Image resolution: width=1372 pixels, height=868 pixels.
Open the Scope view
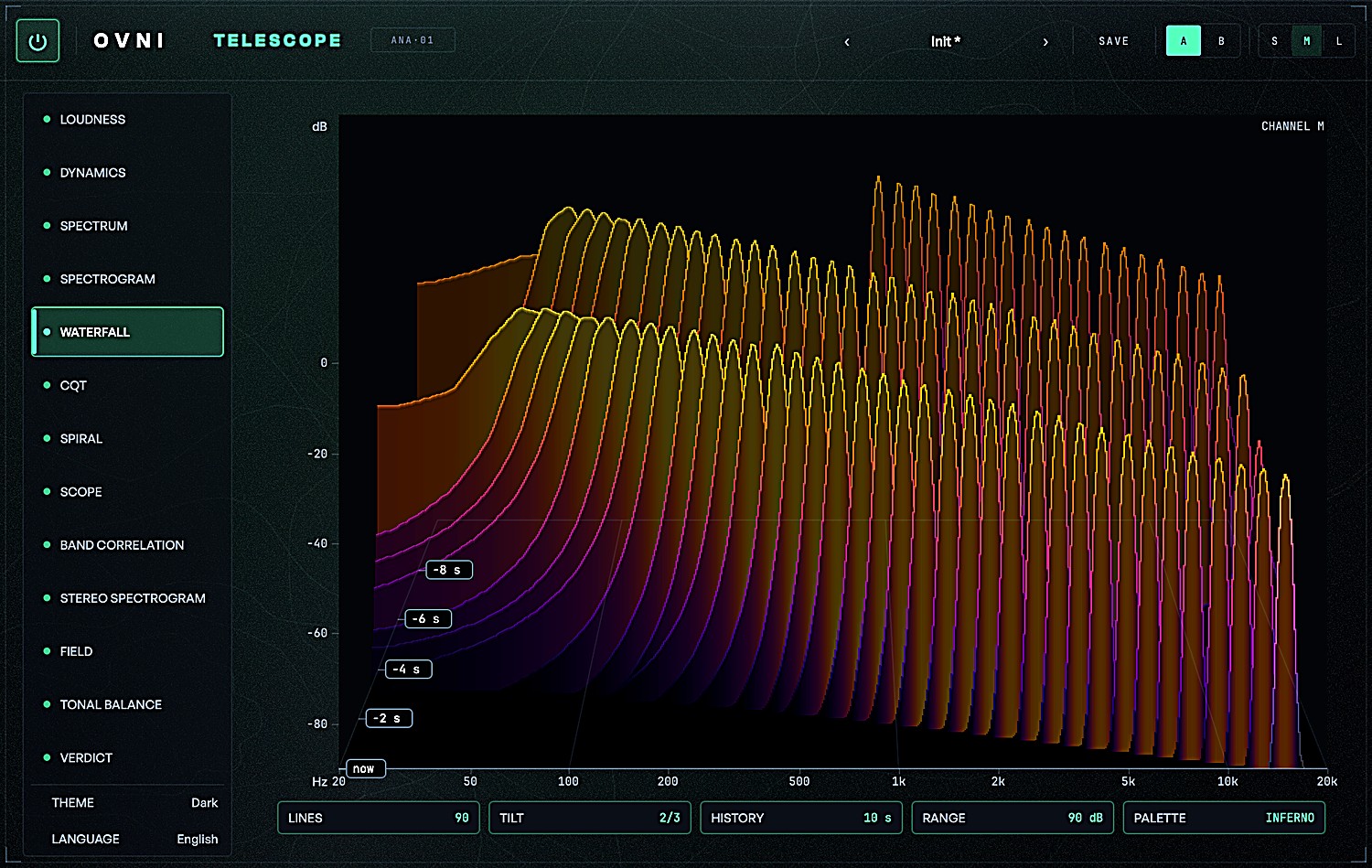click(127, 491)
